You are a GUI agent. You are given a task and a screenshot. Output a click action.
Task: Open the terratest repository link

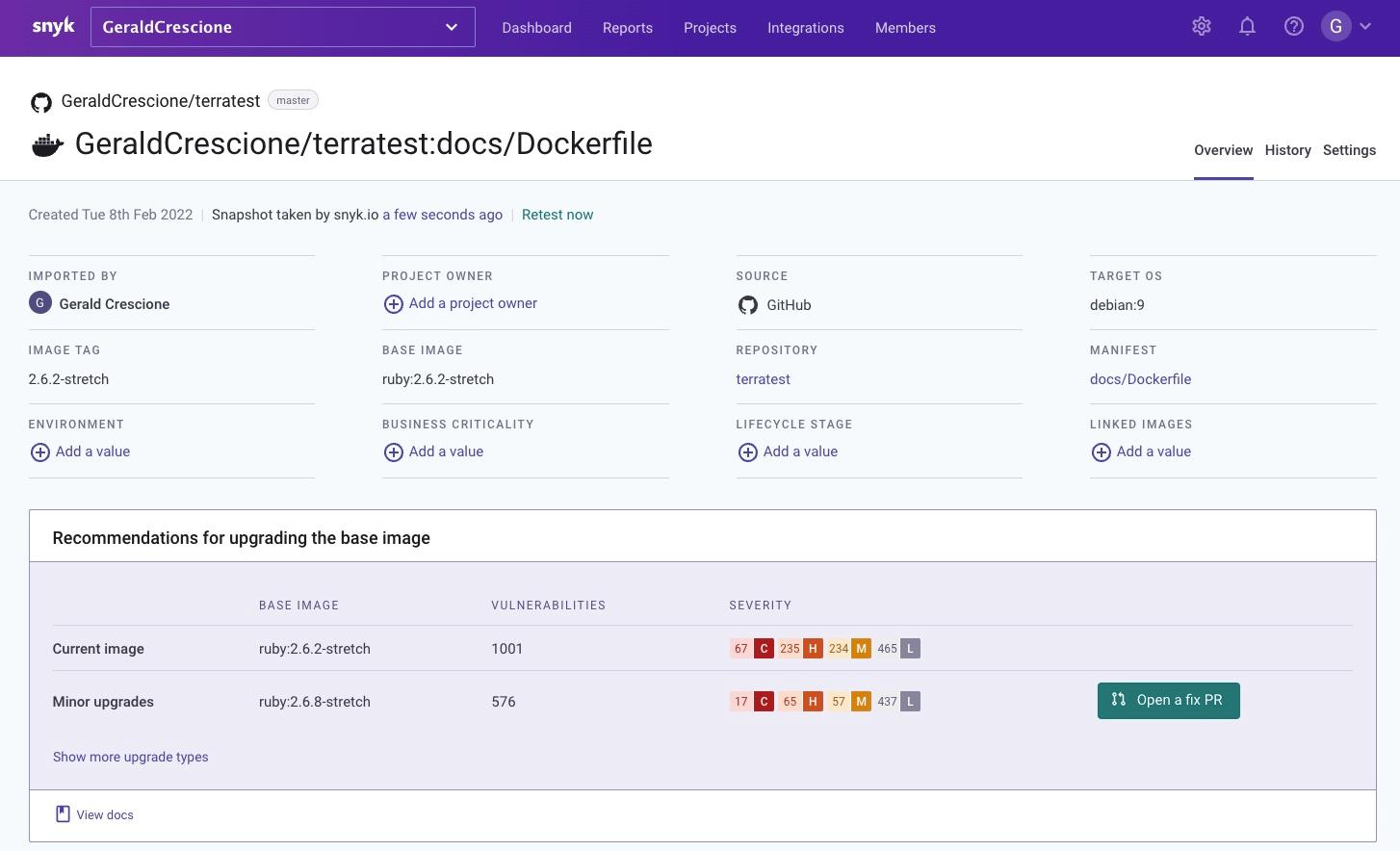point(763,379)
